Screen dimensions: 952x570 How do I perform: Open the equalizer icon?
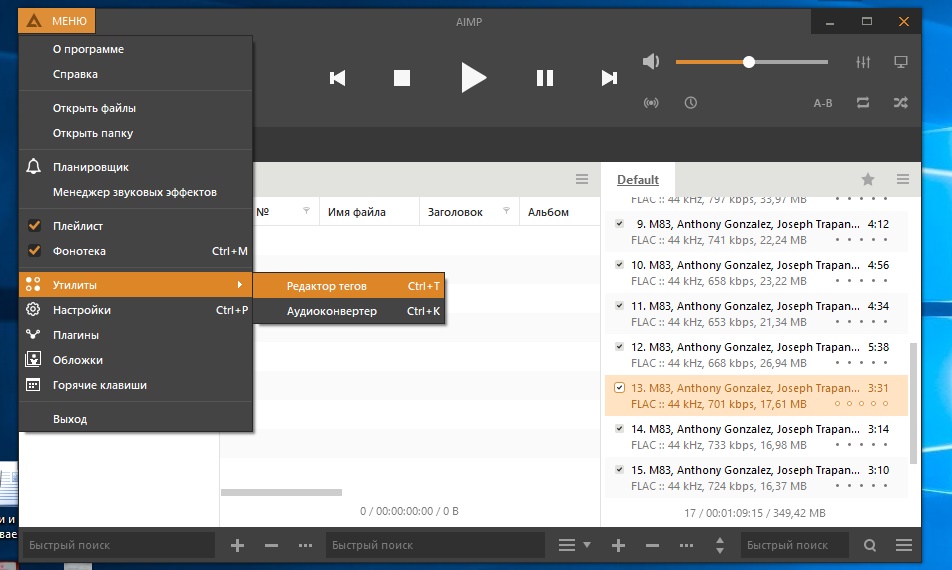click(x=864, y=62)
